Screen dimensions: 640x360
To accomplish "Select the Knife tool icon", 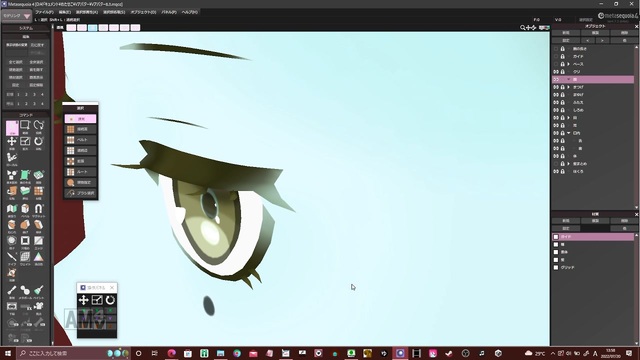I will tap(12, 256).
